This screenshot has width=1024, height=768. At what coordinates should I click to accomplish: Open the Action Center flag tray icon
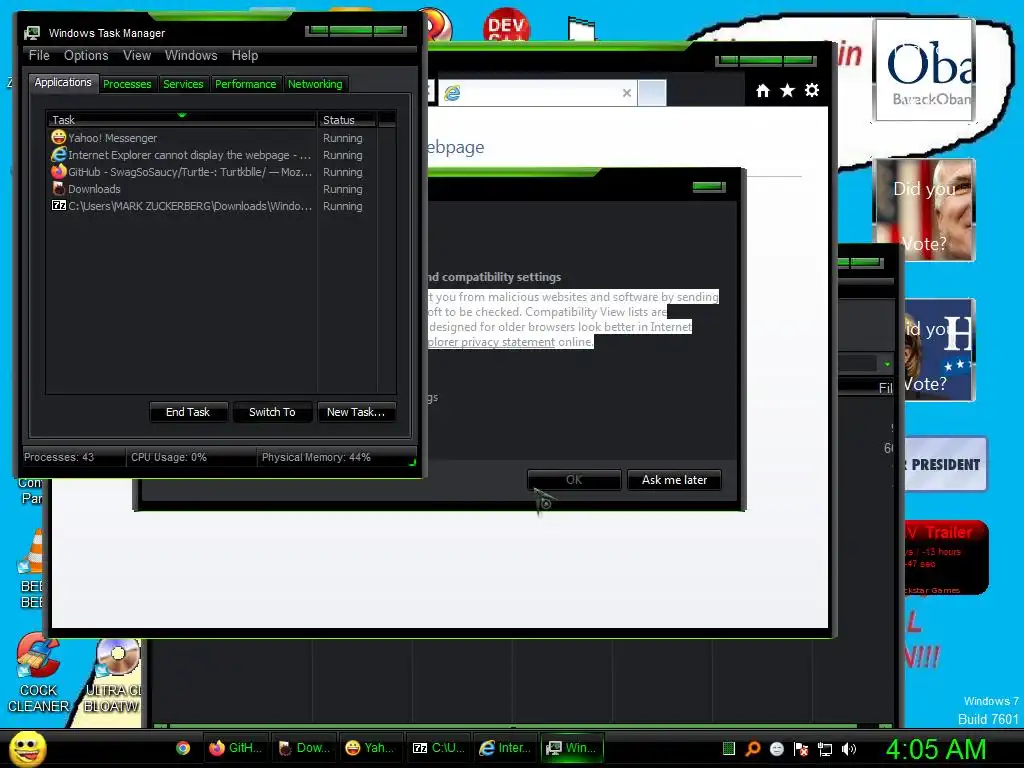[801, 749]
